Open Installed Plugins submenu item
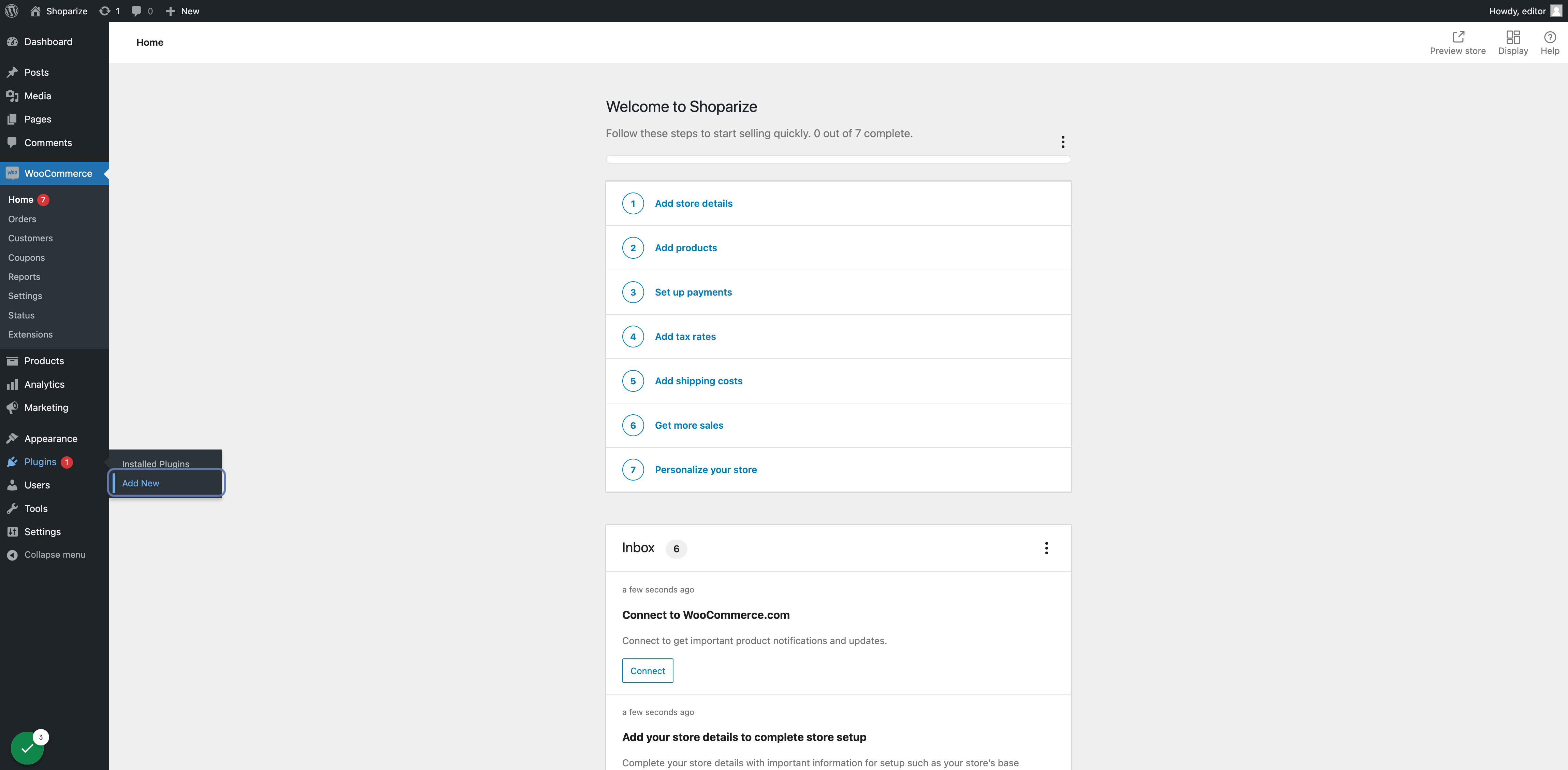This screenshot has width=1568, height=770. [155, 464]
